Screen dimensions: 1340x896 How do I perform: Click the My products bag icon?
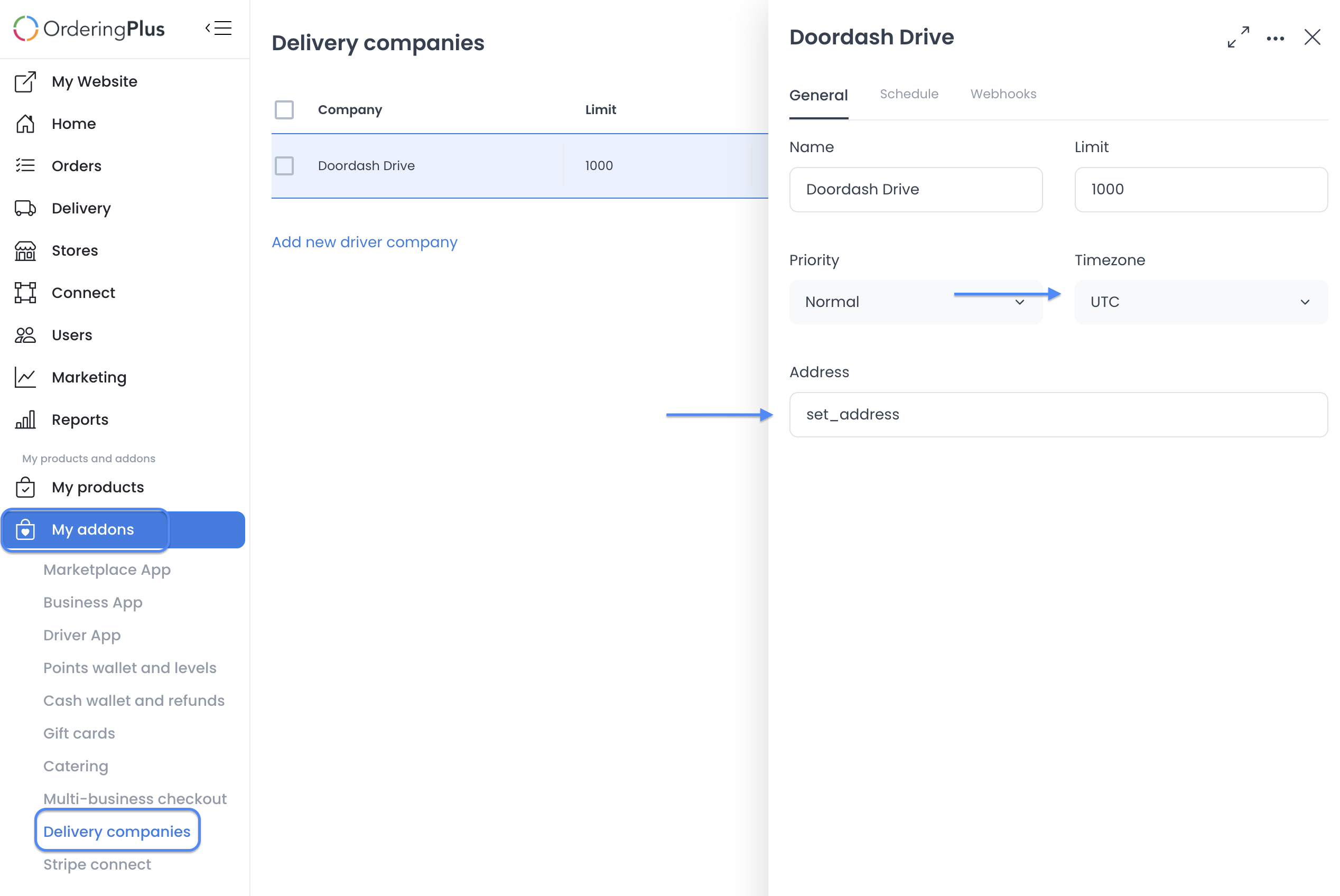click(25, 488)
